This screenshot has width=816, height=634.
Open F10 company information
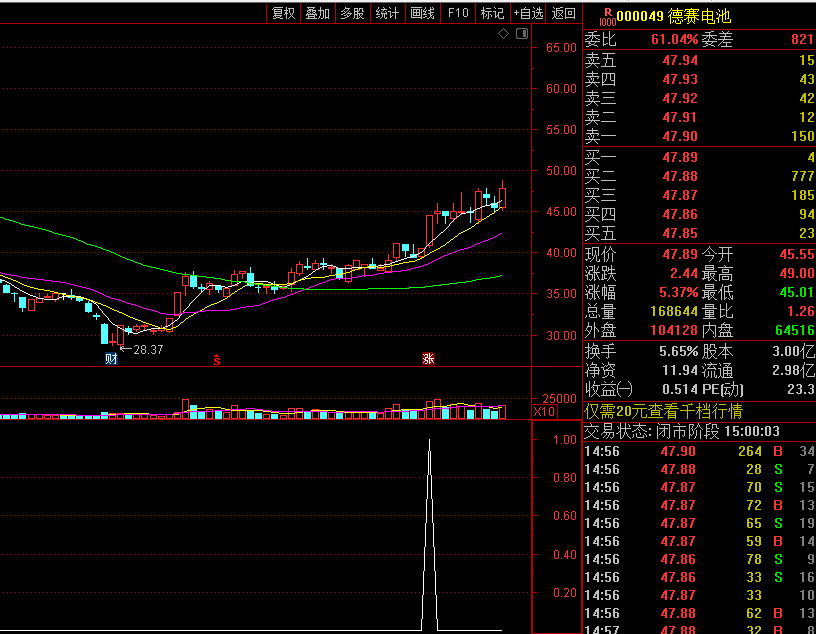[x=458, y=13]
